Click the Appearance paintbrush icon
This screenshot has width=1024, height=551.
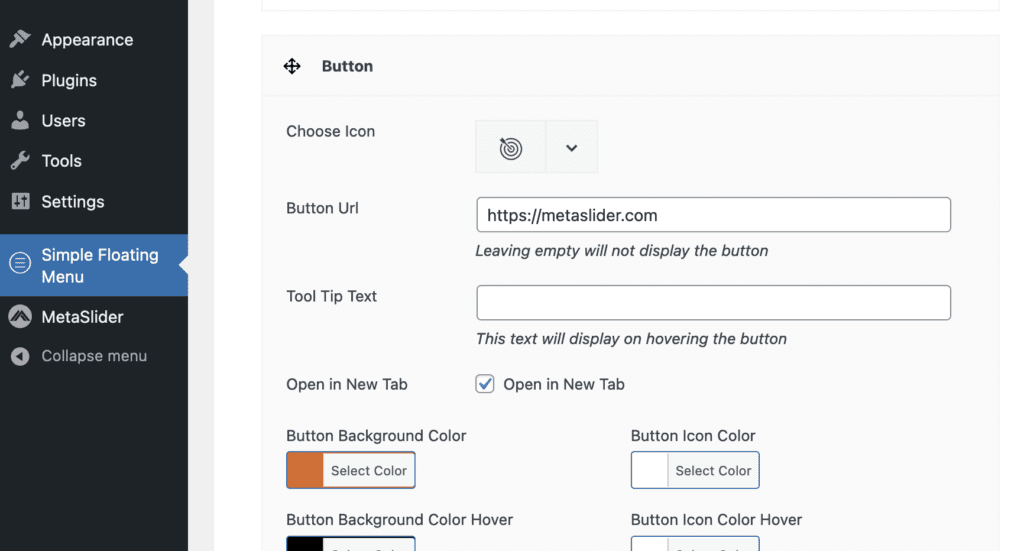point(19,40)
